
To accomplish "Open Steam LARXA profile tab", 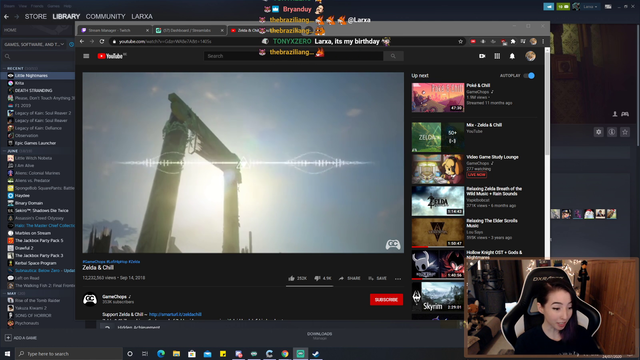I will [x=142, y=17].
